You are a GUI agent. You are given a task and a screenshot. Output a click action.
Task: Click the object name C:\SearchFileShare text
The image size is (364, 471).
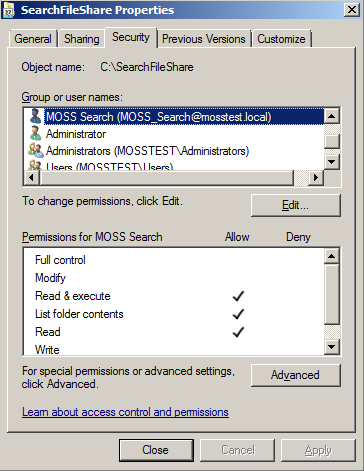pos(147,67)
